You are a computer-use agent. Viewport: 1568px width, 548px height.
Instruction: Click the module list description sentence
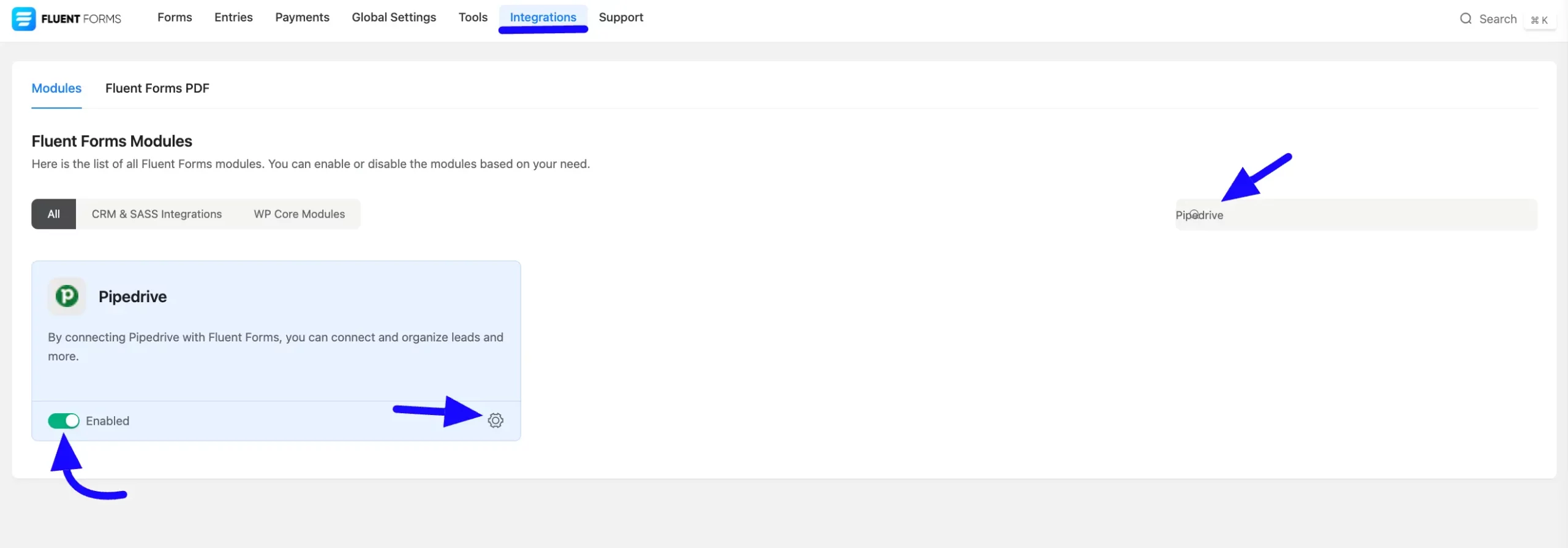[311, 164]
